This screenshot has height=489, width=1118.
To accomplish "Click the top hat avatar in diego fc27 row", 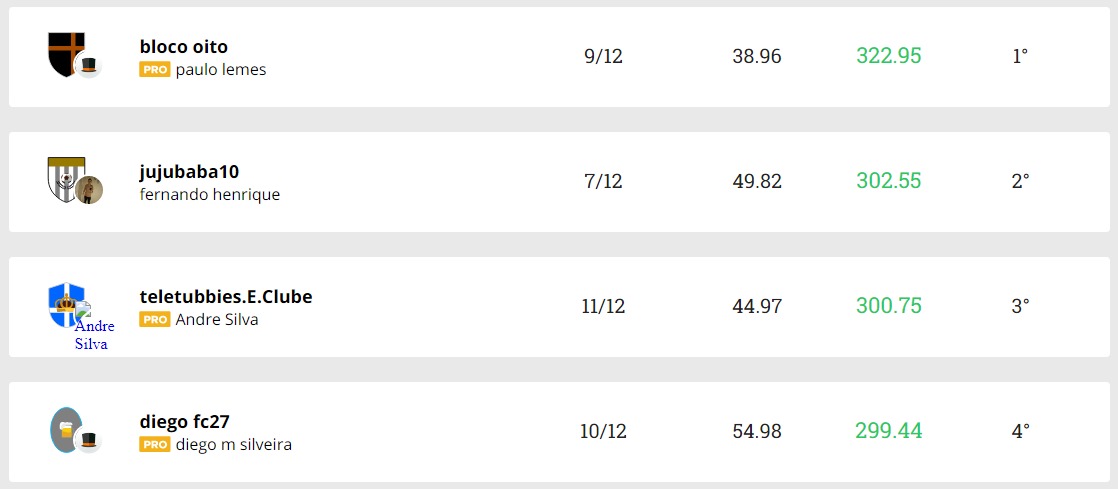I will [89, 440].
